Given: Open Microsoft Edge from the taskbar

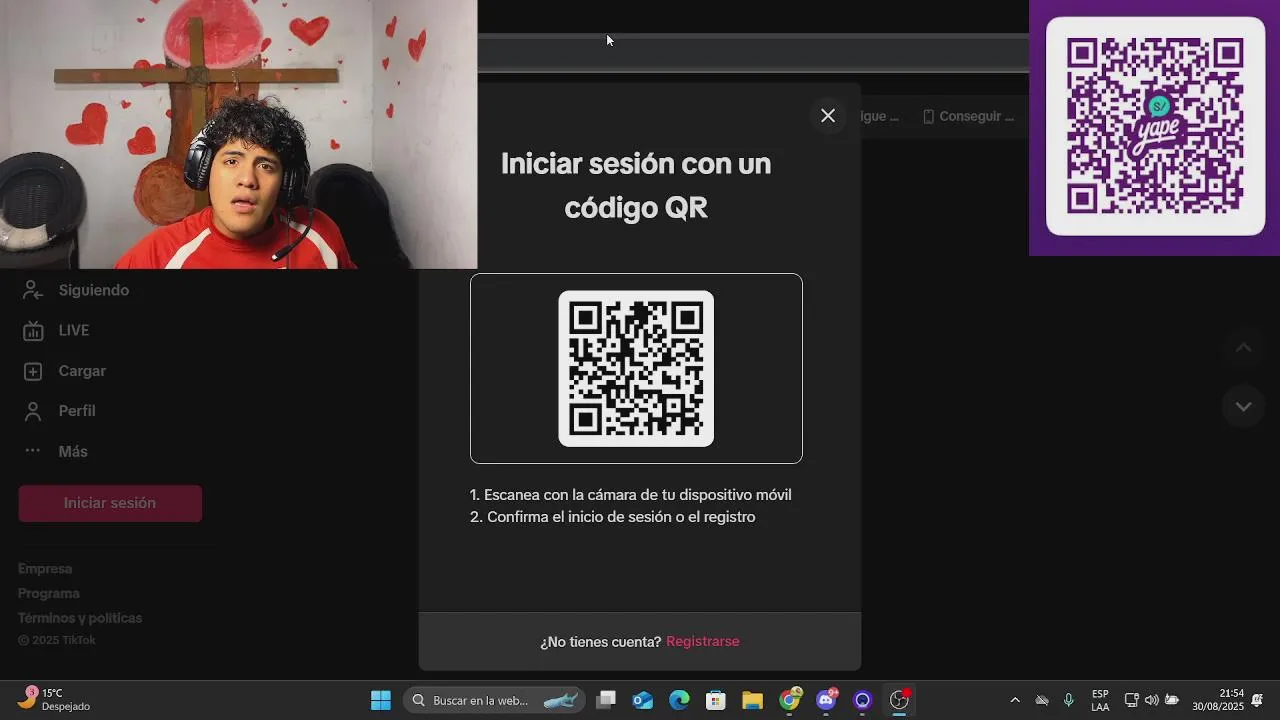Looking at the screenshot, I should point(679,700).
